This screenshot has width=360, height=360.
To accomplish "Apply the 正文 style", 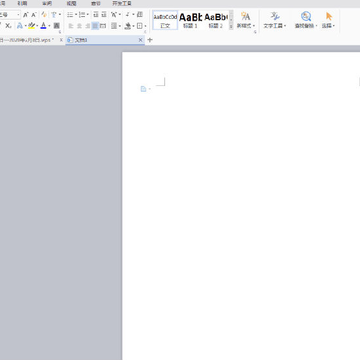I will [165, 20].
